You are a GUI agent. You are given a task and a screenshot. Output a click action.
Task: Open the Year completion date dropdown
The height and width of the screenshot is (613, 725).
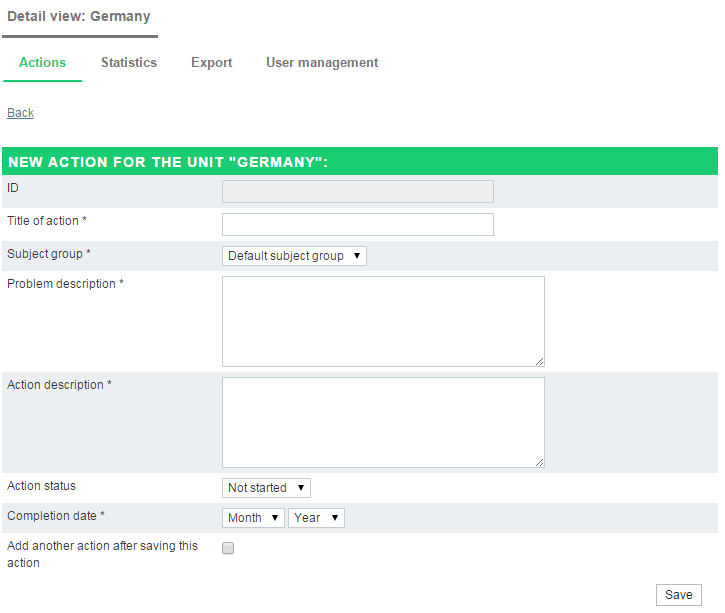(x=316, y=518)
